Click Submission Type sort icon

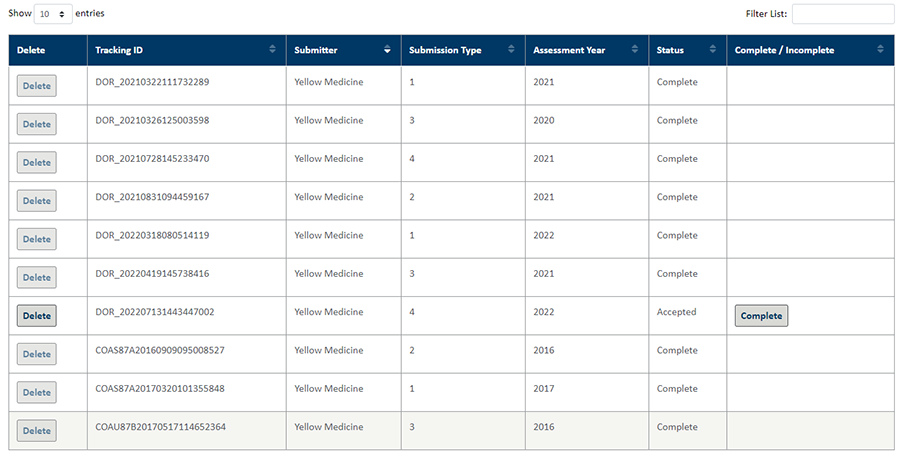pyautogui.click(x=512, y=50)
